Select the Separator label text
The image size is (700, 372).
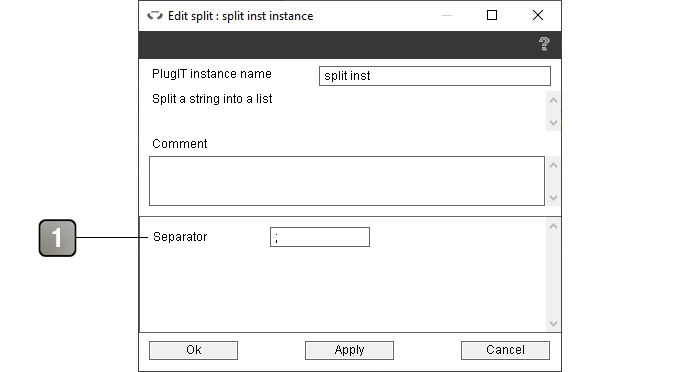180,237
